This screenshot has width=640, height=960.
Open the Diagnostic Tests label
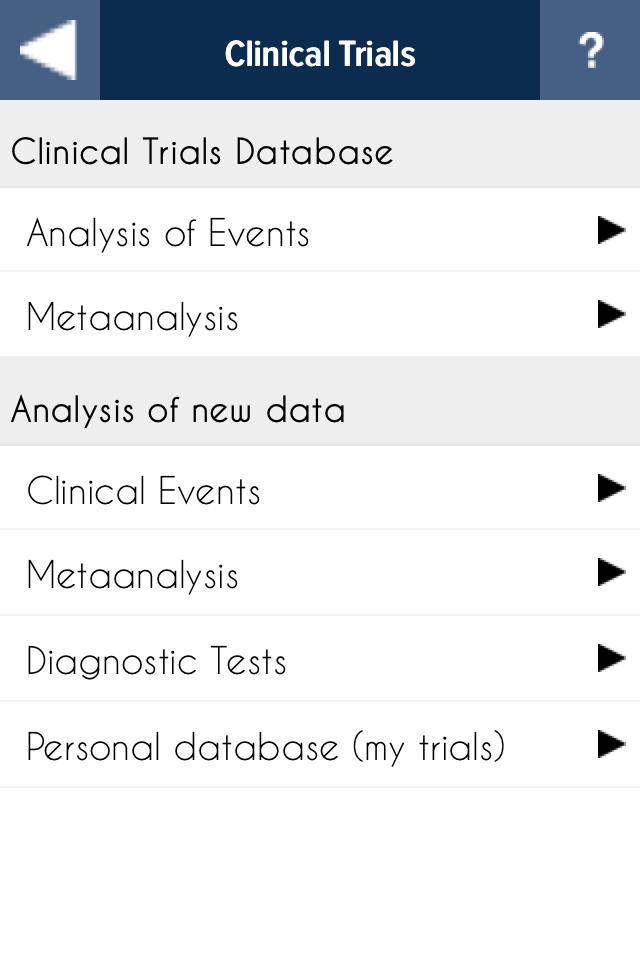[x=156, y=661]
